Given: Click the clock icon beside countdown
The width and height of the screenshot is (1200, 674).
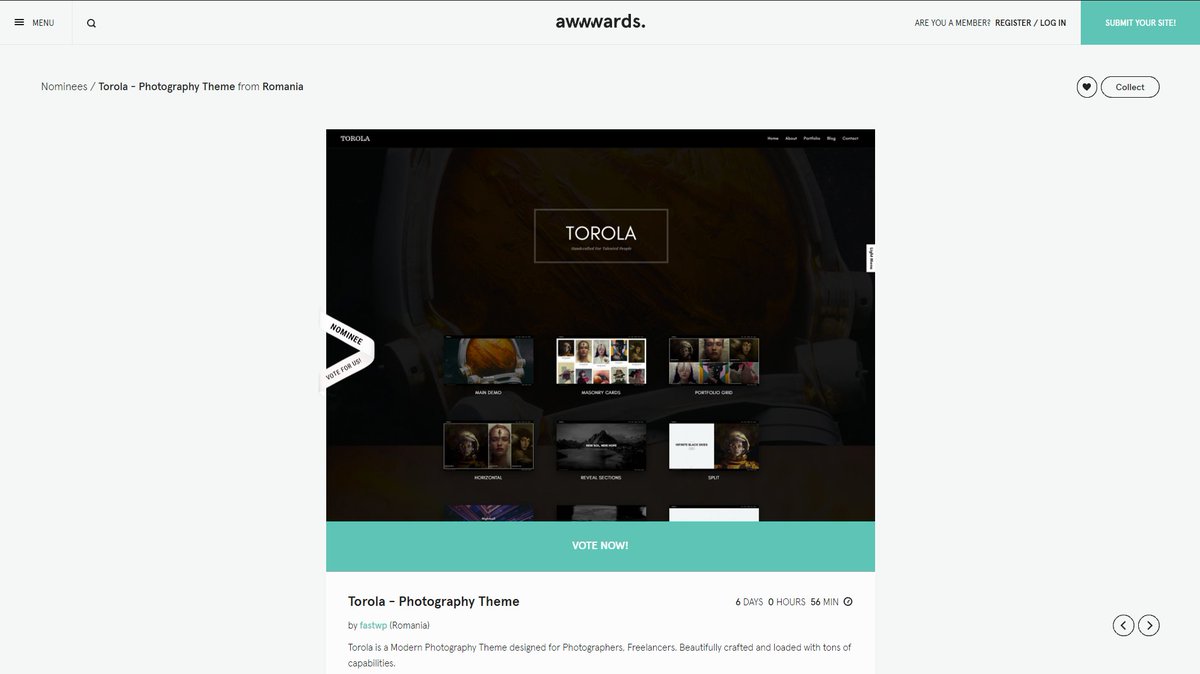Looking at the screenshot, I should coord(848,602).
